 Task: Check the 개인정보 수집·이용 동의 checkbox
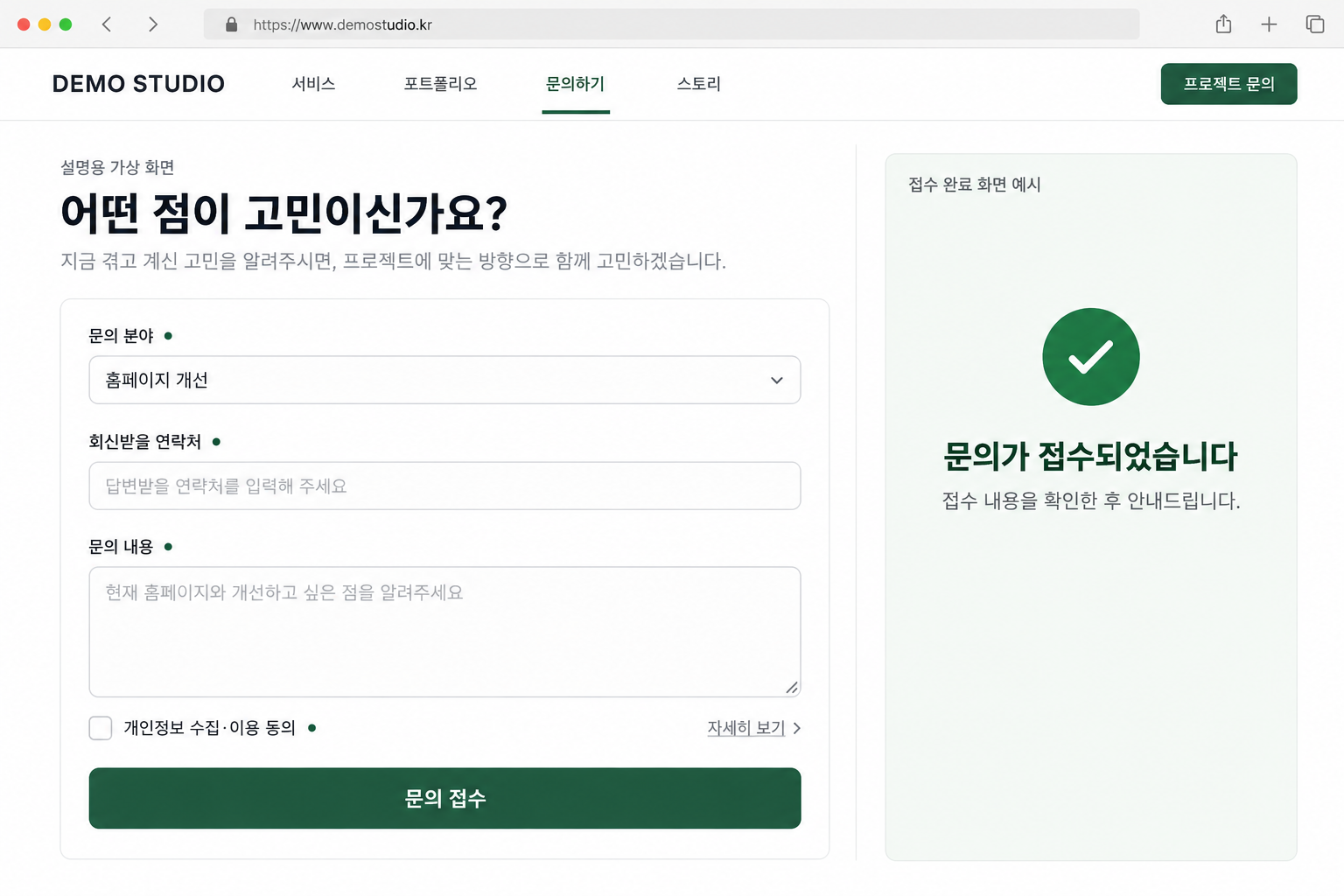[101, 728]
